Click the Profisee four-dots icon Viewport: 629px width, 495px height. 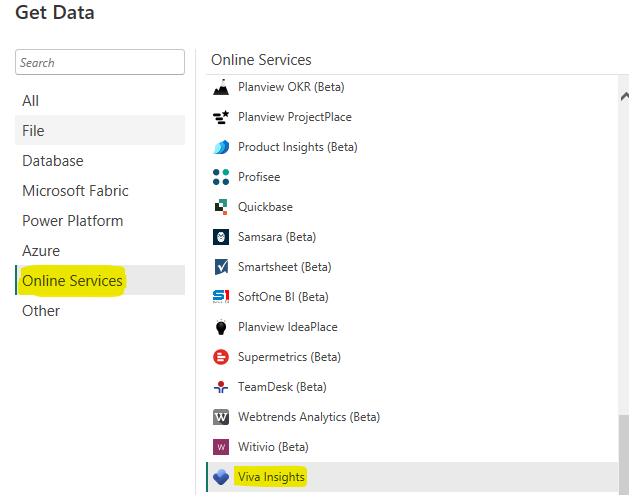click(221, 177)
